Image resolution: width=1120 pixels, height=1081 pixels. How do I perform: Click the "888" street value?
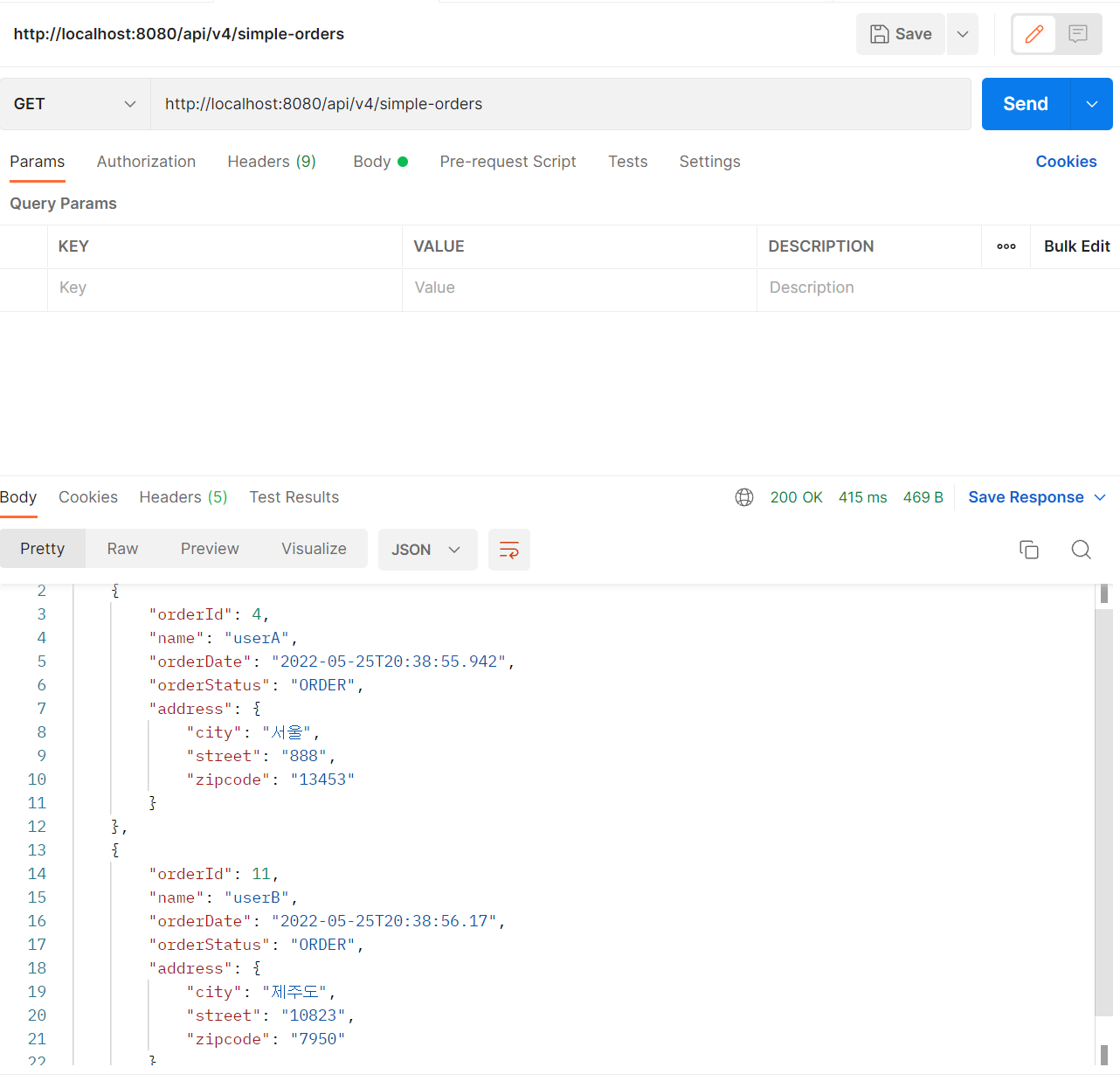[304, 756]
